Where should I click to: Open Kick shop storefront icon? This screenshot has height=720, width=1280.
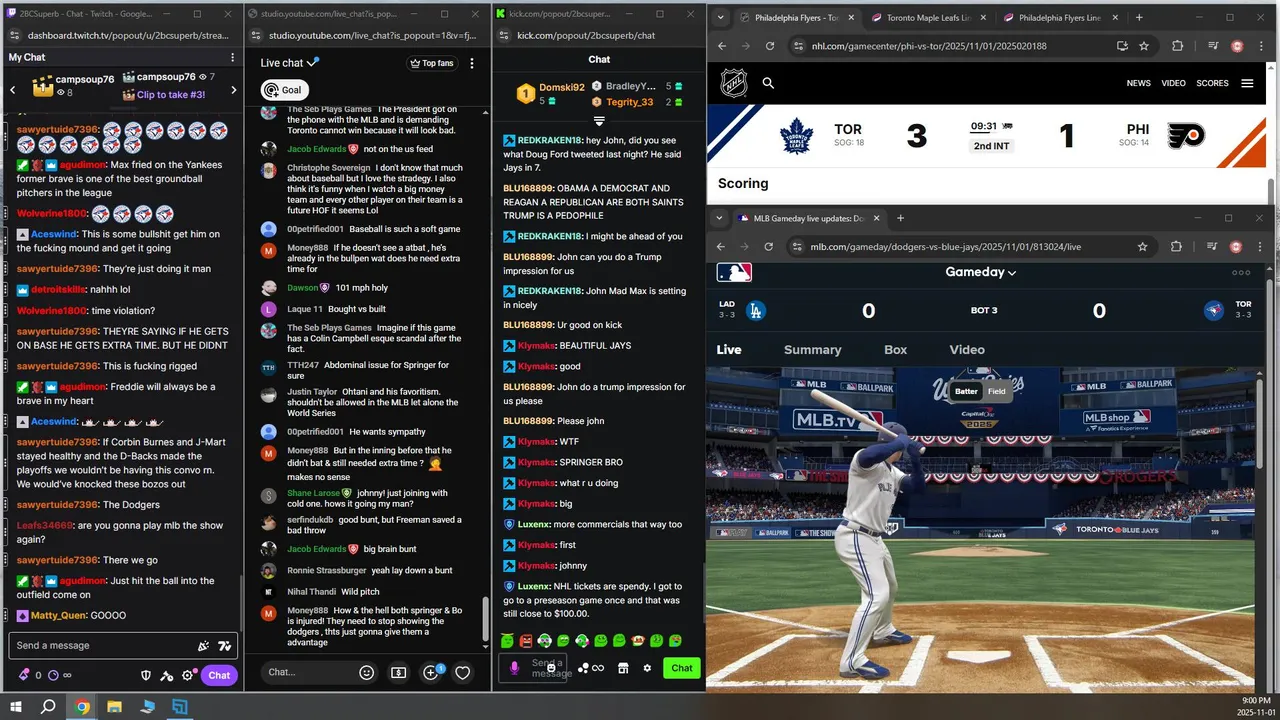coord(623,668)
